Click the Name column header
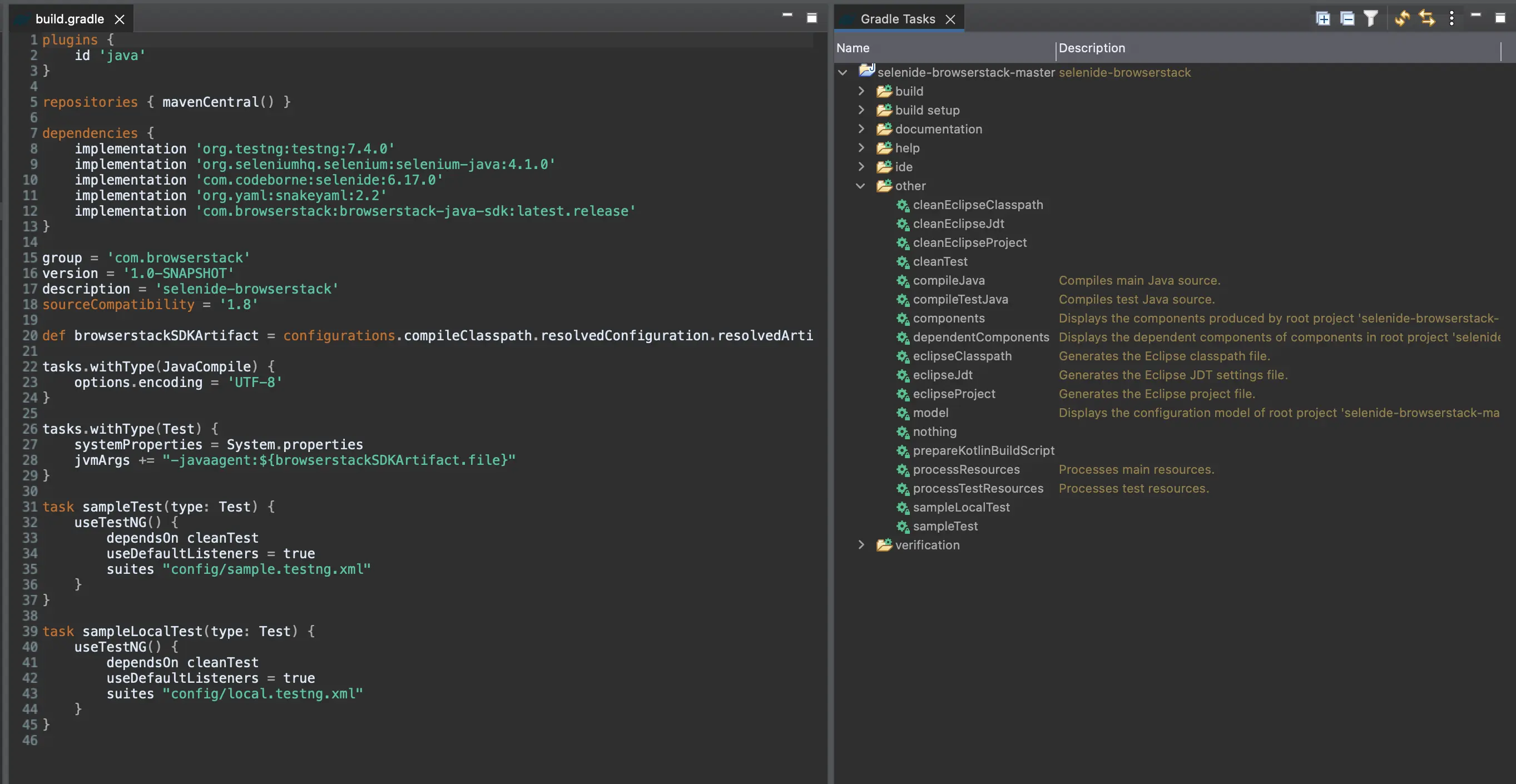 click(x=853, y=48)
